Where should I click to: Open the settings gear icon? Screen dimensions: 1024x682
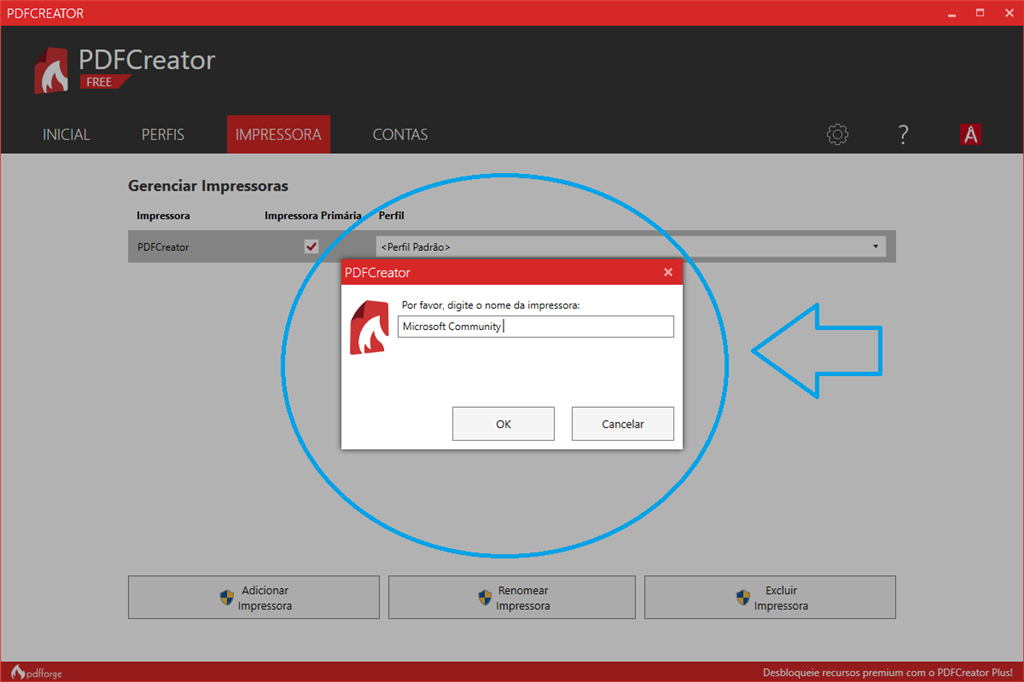pos(837,135)
